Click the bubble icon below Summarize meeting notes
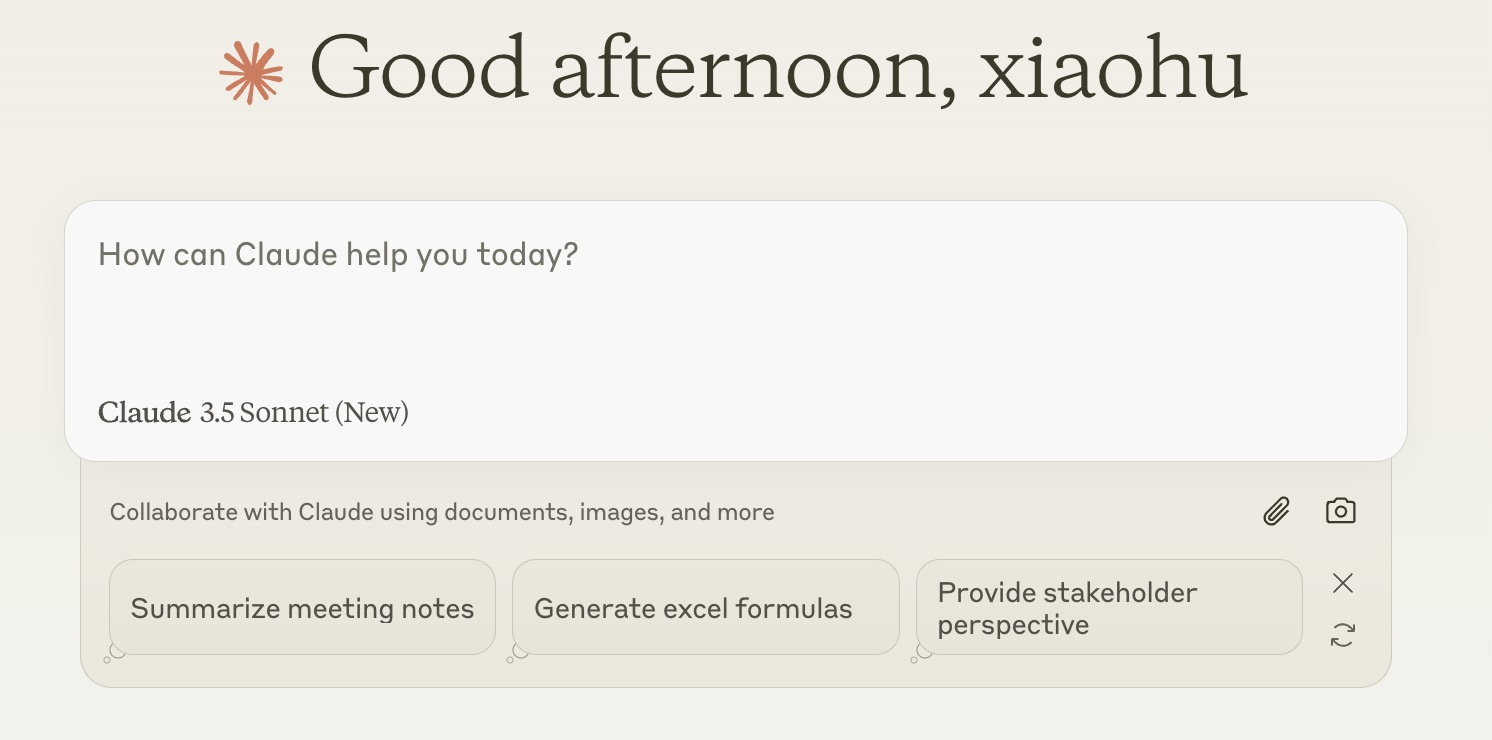This screenshot has height=740, width=1492. [x=114, y=653]
